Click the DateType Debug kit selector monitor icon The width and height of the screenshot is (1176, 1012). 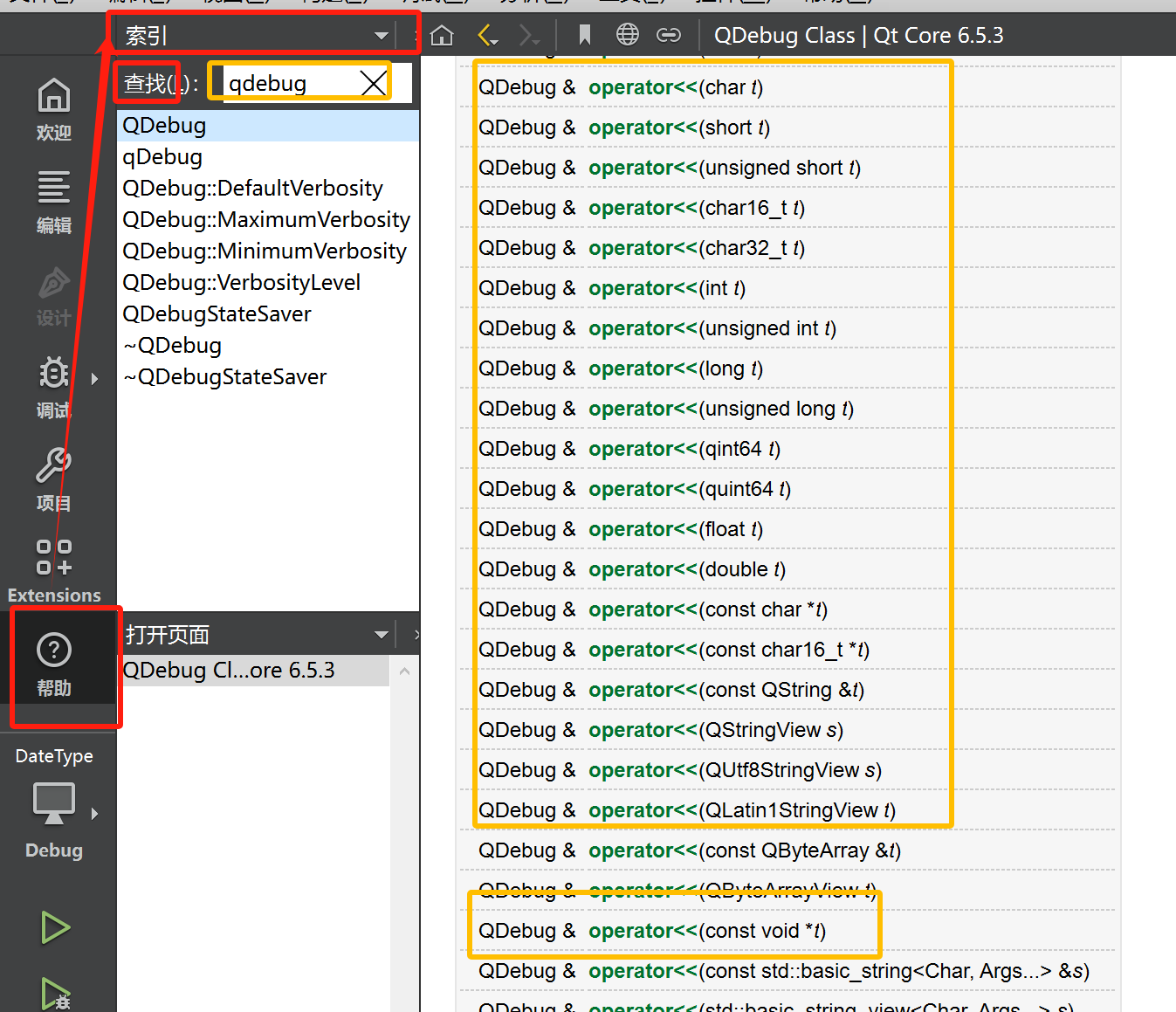tap(53, 803)
